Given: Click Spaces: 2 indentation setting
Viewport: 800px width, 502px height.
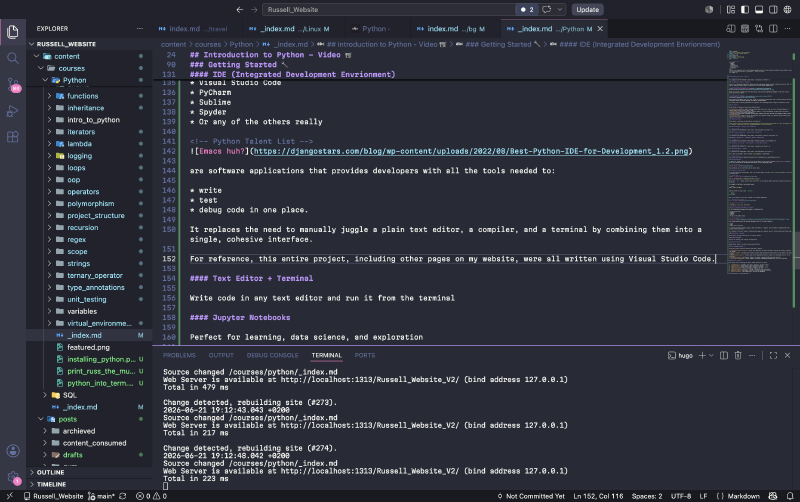Looking at the screenshot, I should pos(646,496).
